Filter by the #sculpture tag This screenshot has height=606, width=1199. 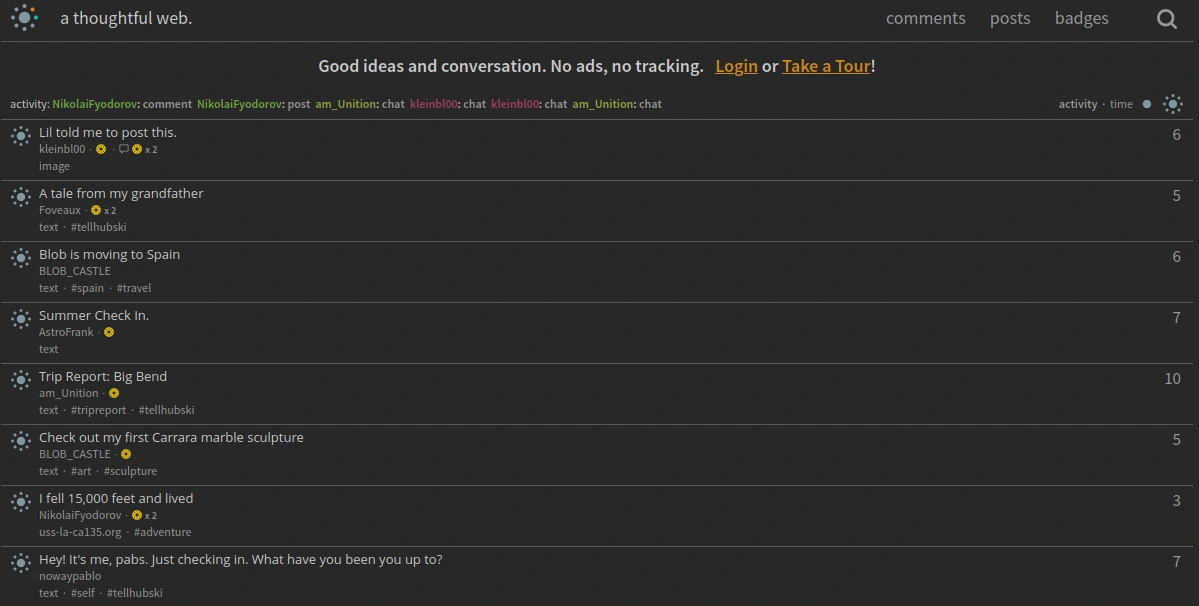click(130, 471)
